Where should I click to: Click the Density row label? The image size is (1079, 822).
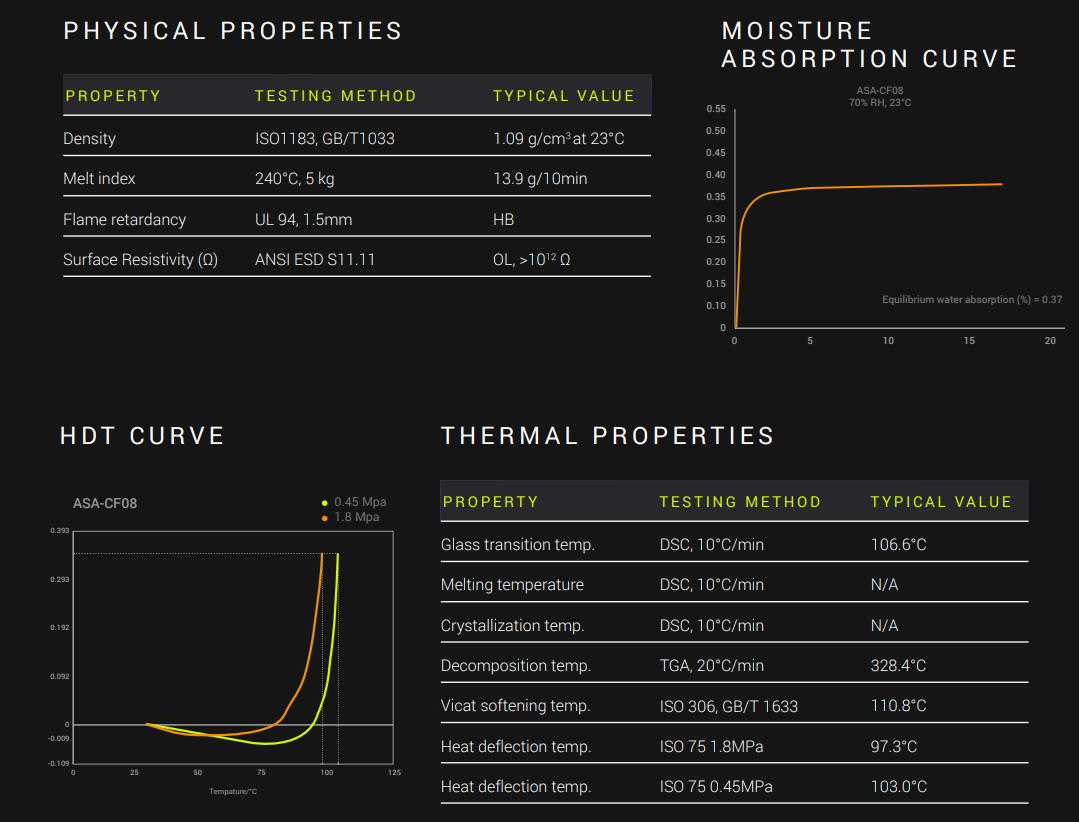pyautogui.click(x=89, y=139)
